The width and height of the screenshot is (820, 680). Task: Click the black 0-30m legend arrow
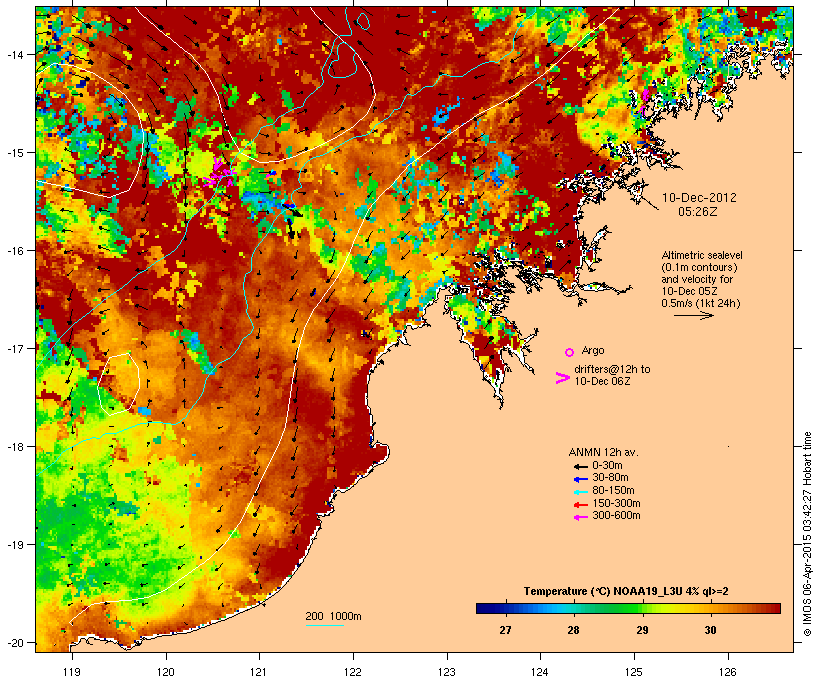580,466
